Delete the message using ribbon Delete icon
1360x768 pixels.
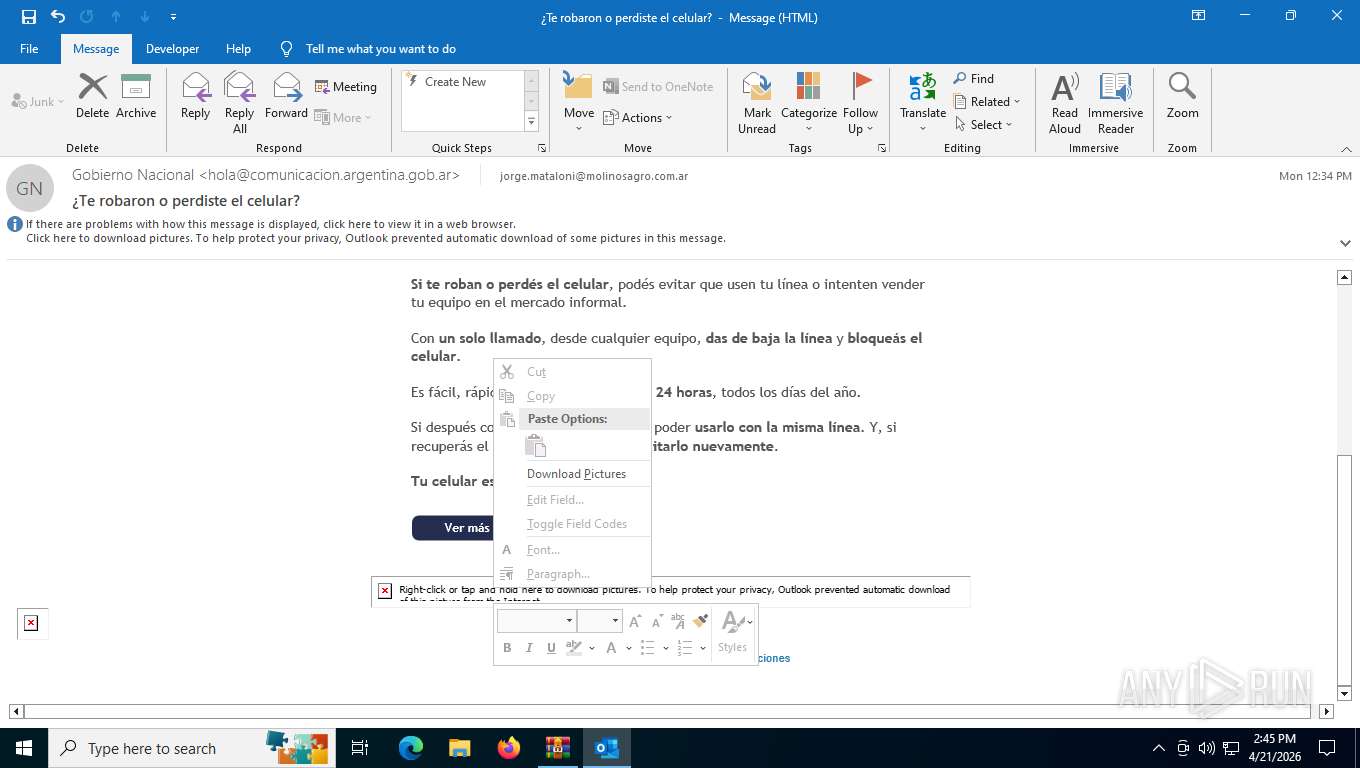92,96
